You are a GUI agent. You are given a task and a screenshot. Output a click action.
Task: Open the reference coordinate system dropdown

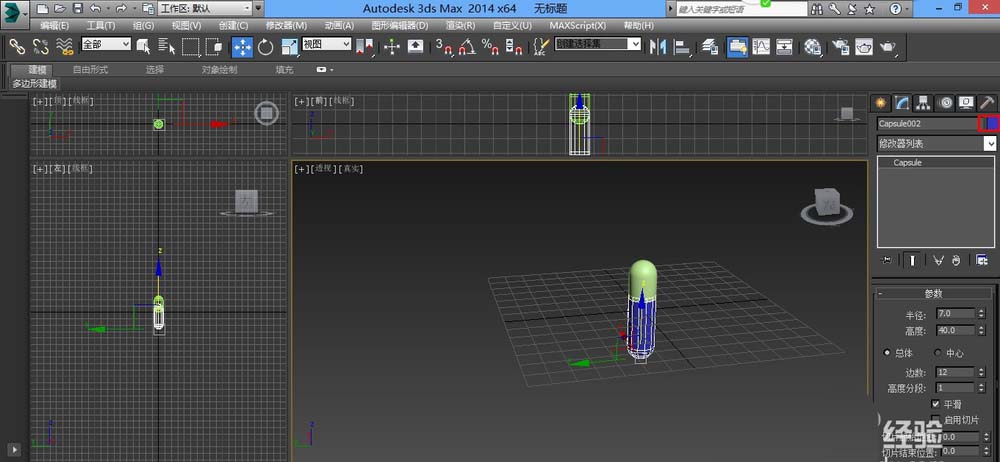tap(327, 43)
